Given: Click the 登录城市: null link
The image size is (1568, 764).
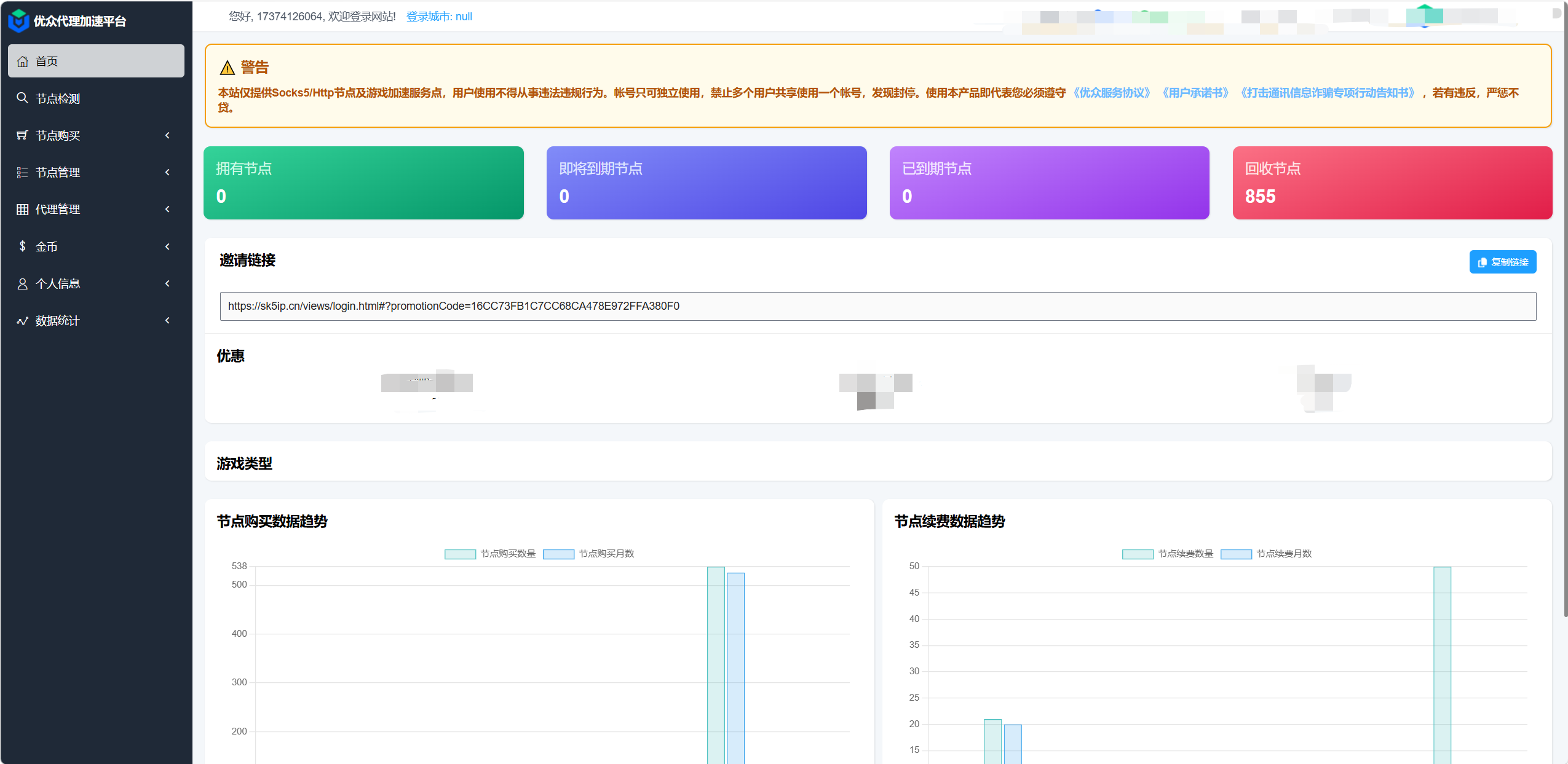Looking at the screenshot, I should 439,17.
